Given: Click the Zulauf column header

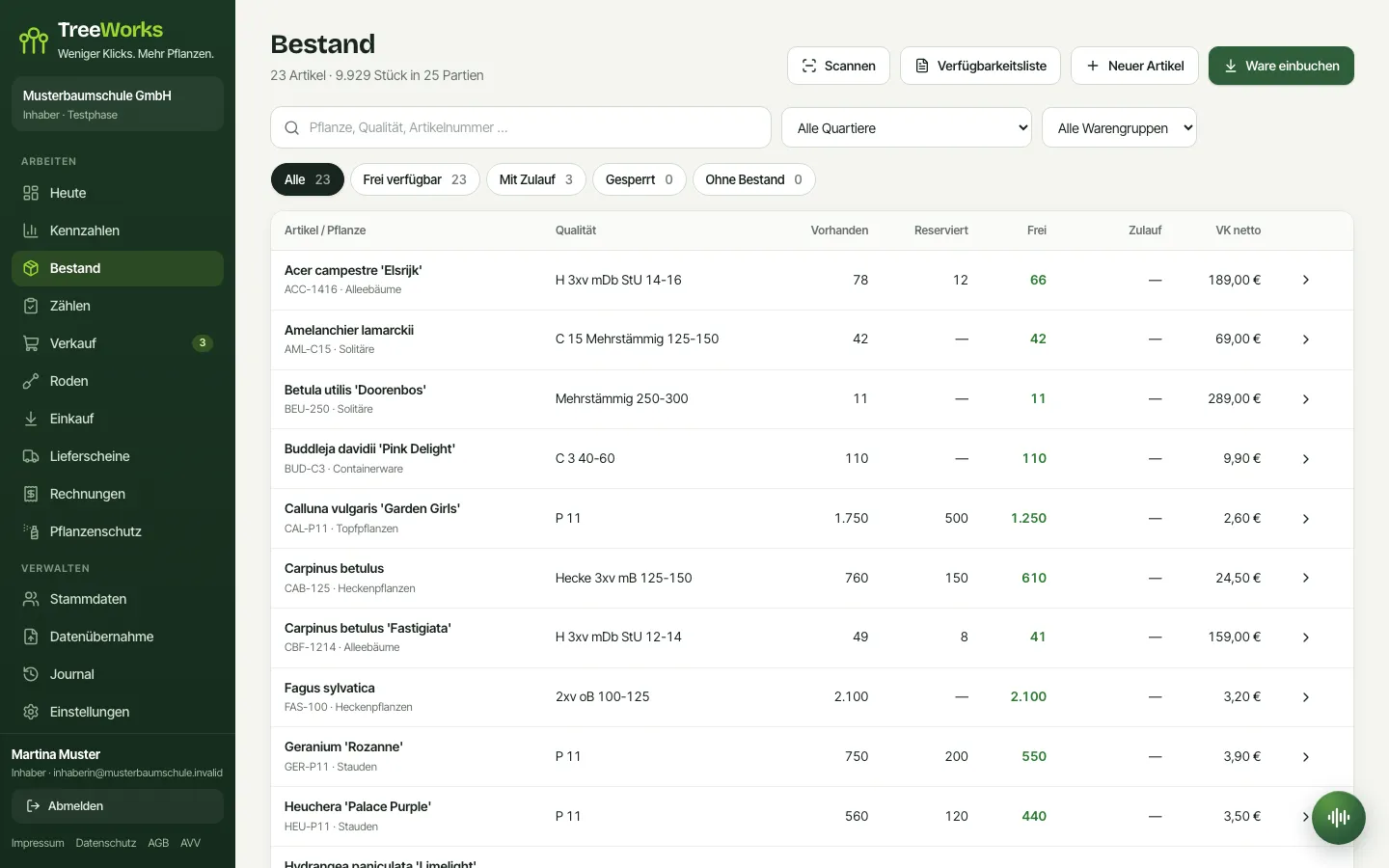Looking at the screenshot, I should point(1145,231).
